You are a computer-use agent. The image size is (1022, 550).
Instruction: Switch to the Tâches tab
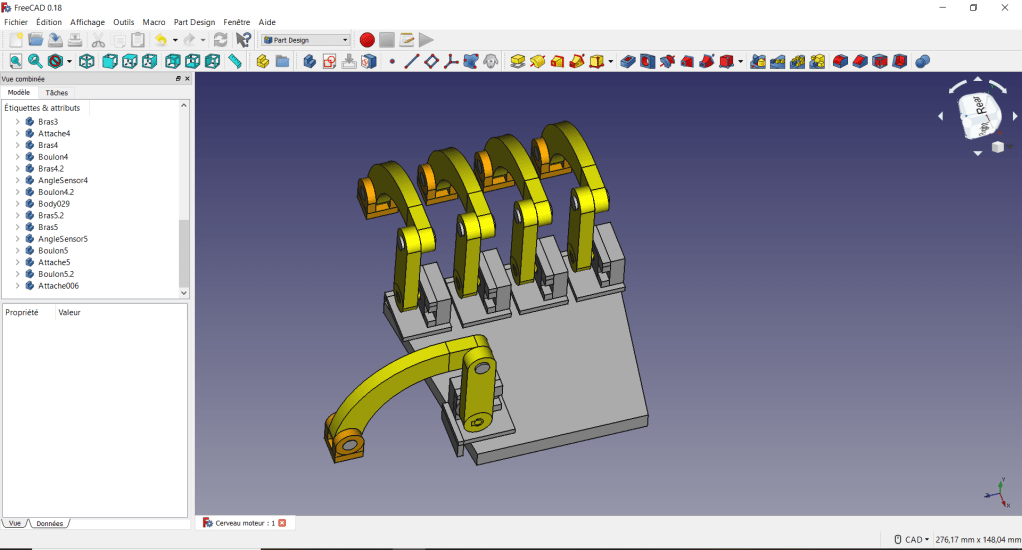click(57, 92)
